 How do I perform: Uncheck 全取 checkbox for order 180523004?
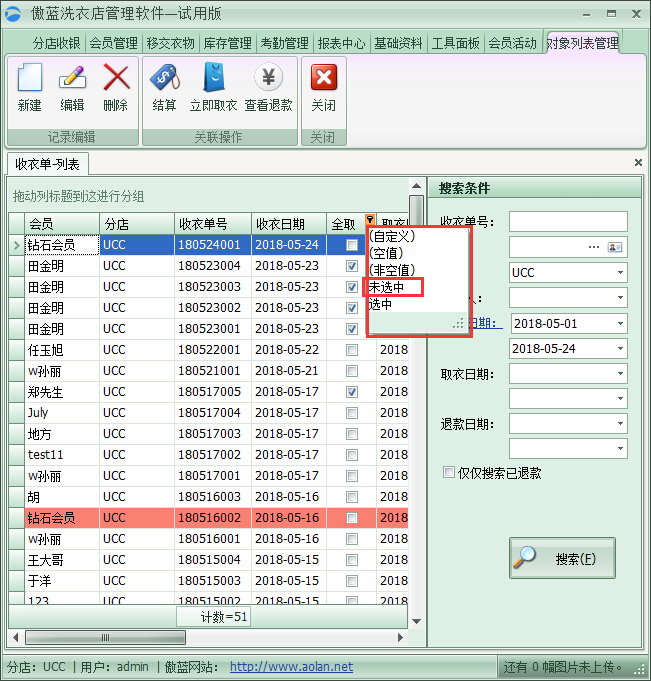(351, 266)
